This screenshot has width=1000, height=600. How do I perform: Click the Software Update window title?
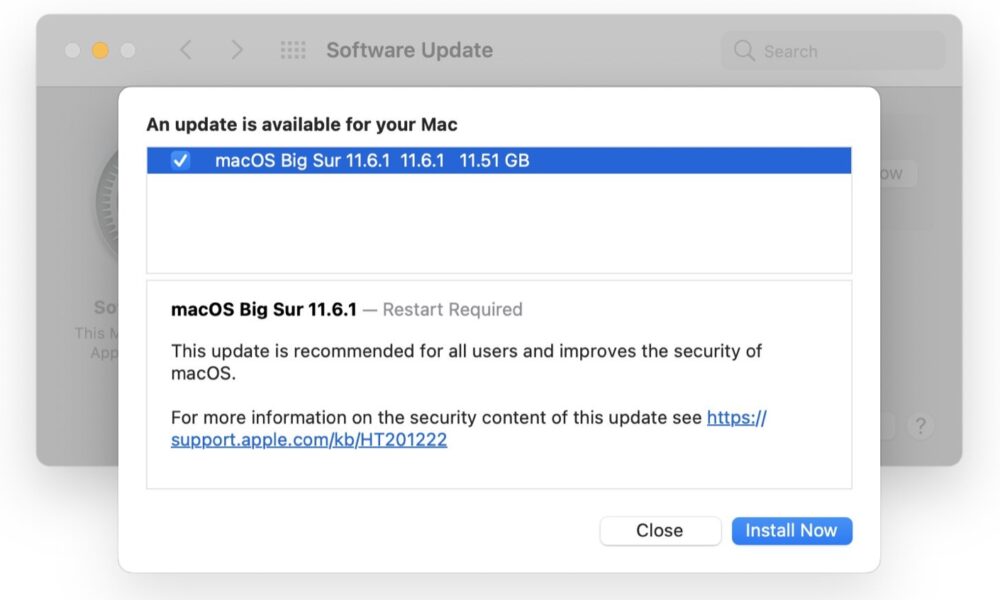(409, 50)
